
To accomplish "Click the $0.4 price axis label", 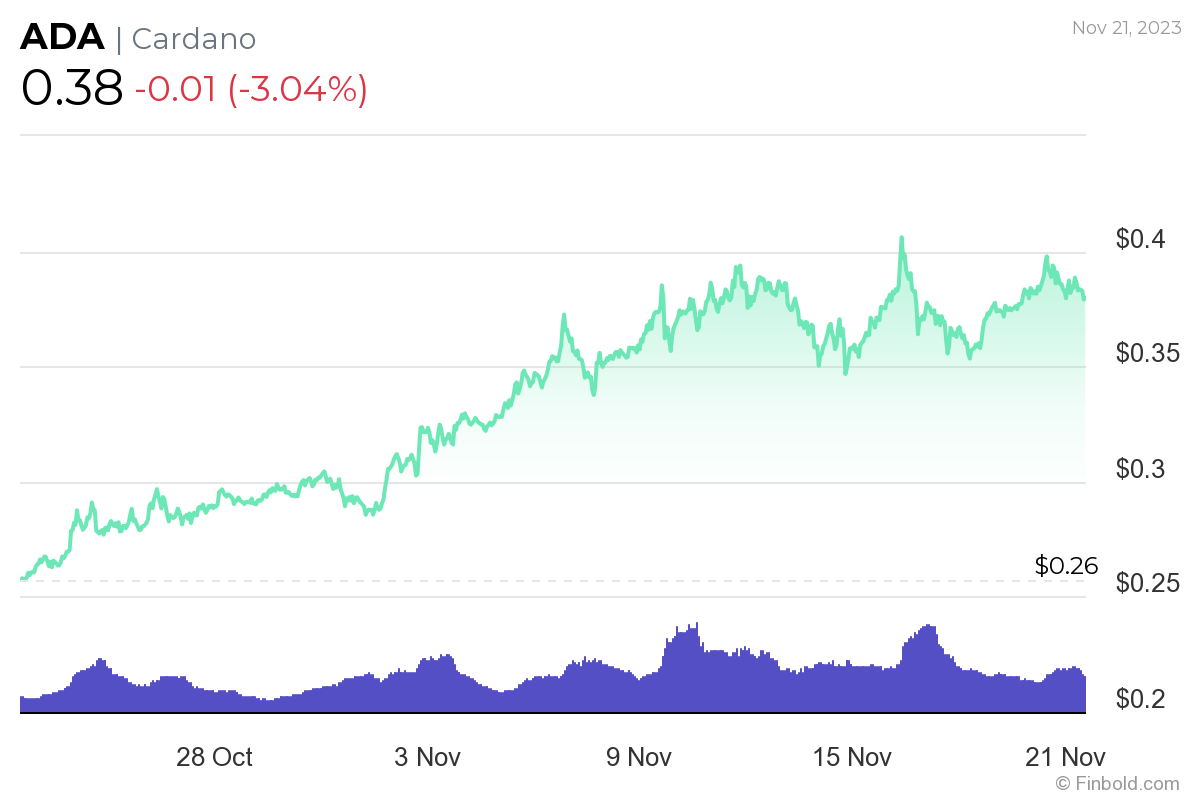I will 1141,240.
